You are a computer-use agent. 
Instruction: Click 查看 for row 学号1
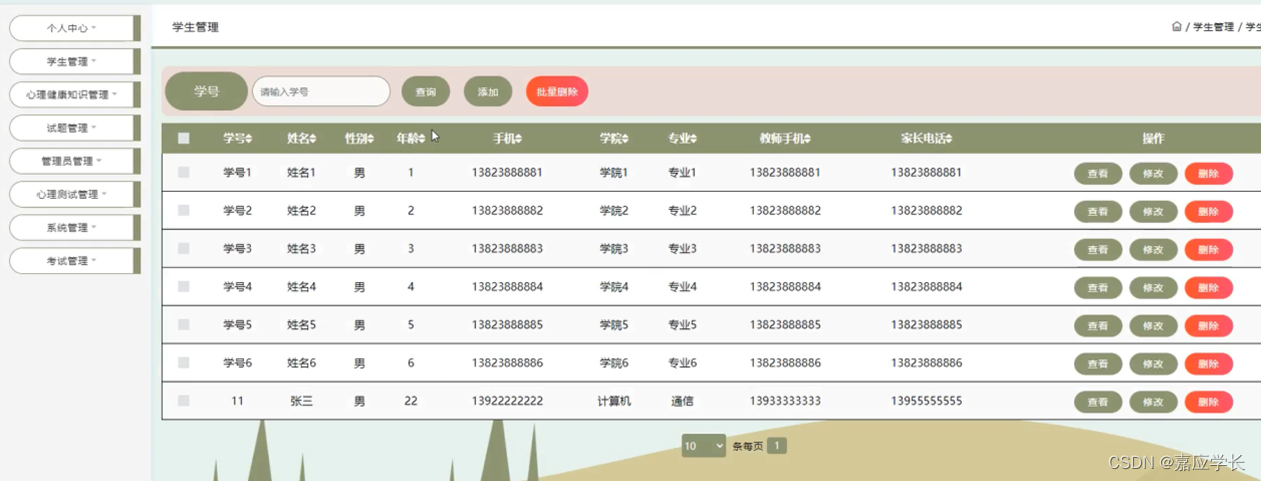tap(1098, 174)
